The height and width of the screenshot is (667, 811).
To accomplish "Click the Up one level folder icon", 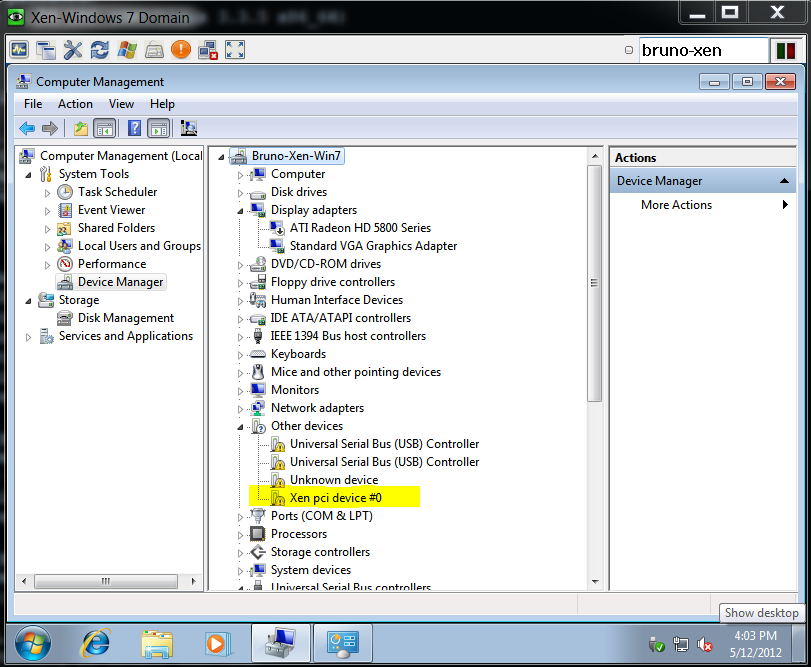I will [x=81, y=128].
